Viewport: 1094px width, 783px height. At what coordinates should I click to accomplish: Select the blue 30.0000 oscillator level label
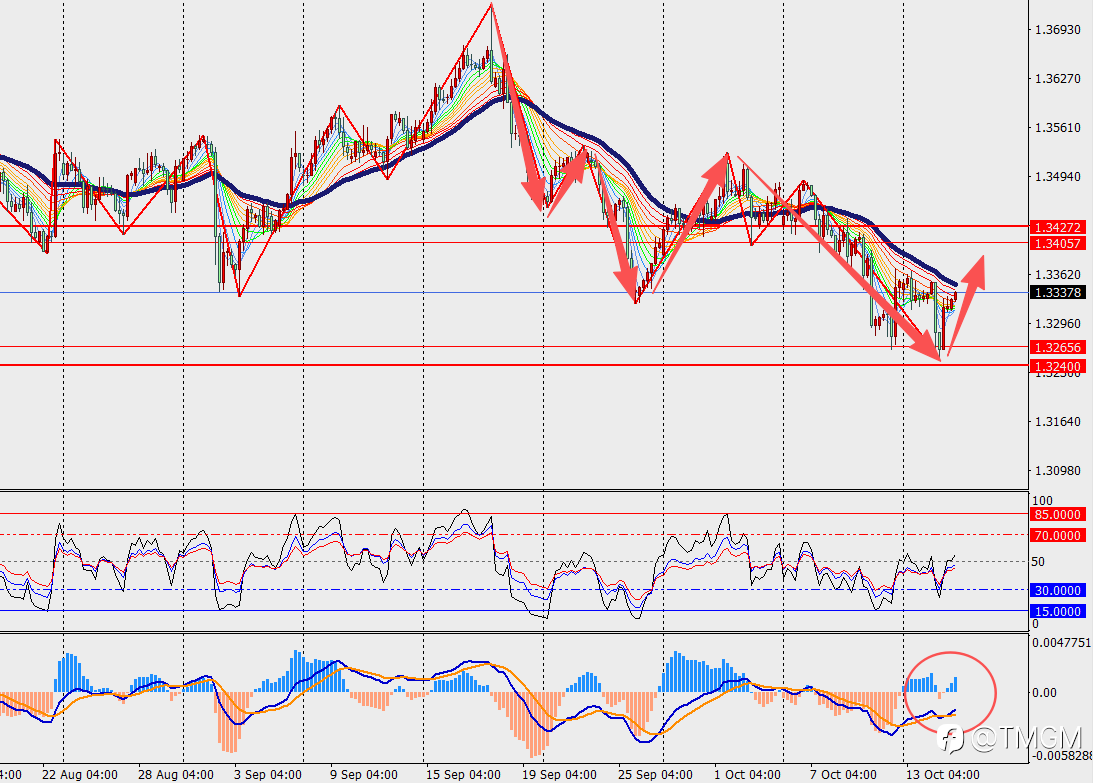click(x=1058, y=590)
